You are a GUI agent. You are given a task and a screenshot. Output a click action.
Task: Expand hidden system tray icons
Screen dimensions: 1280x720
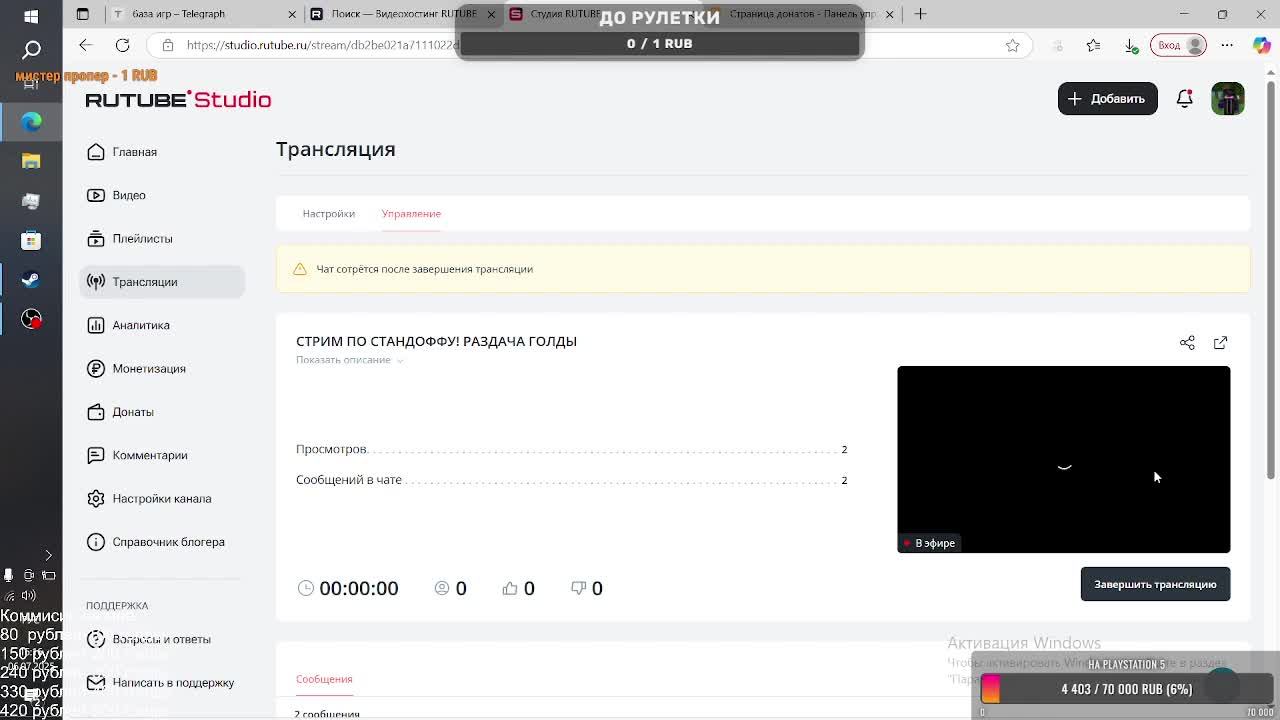click(x=48, y=556)
